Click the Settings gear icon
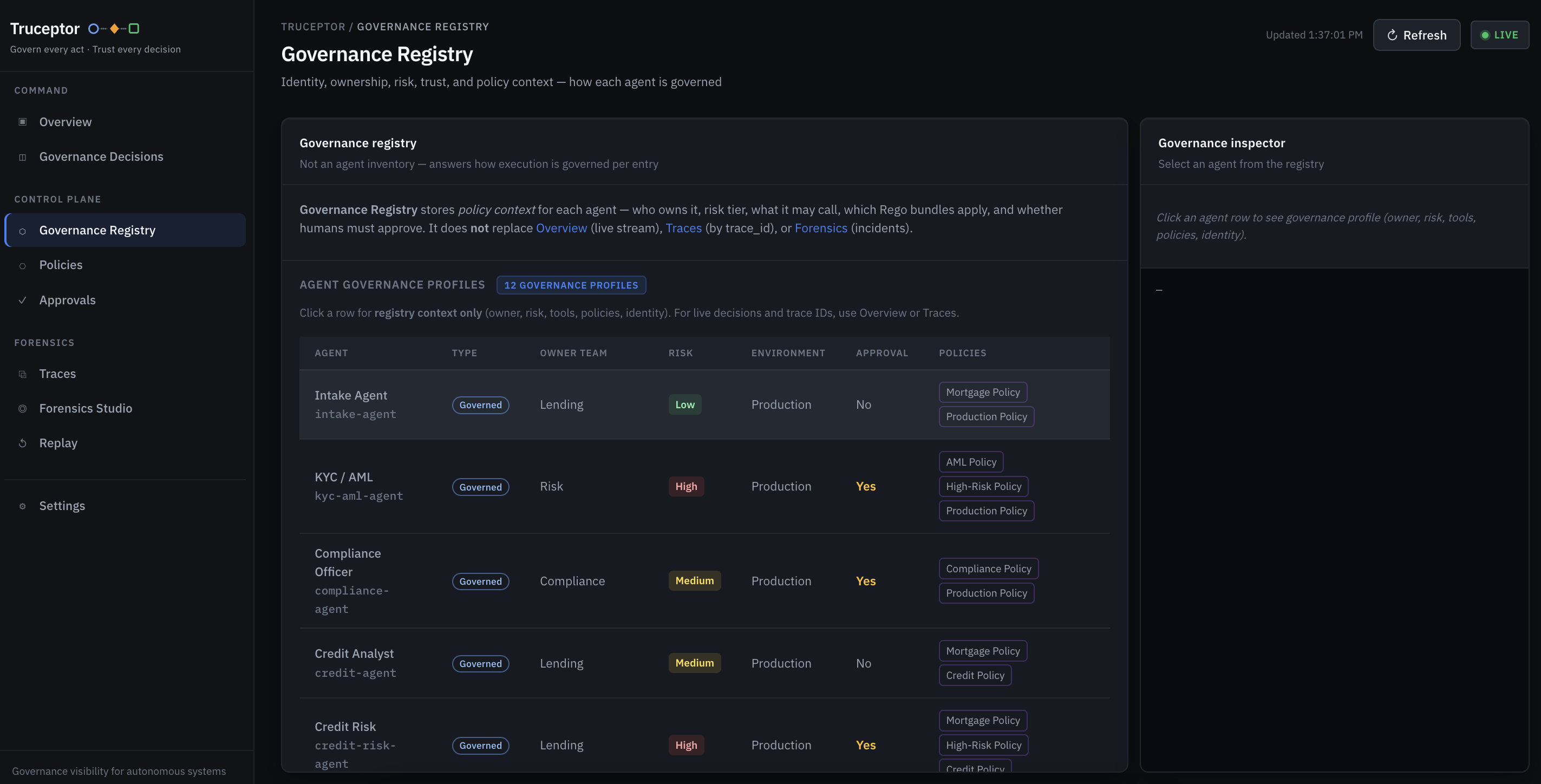This screenshot has width=1541, height=784. coord(22,506)
